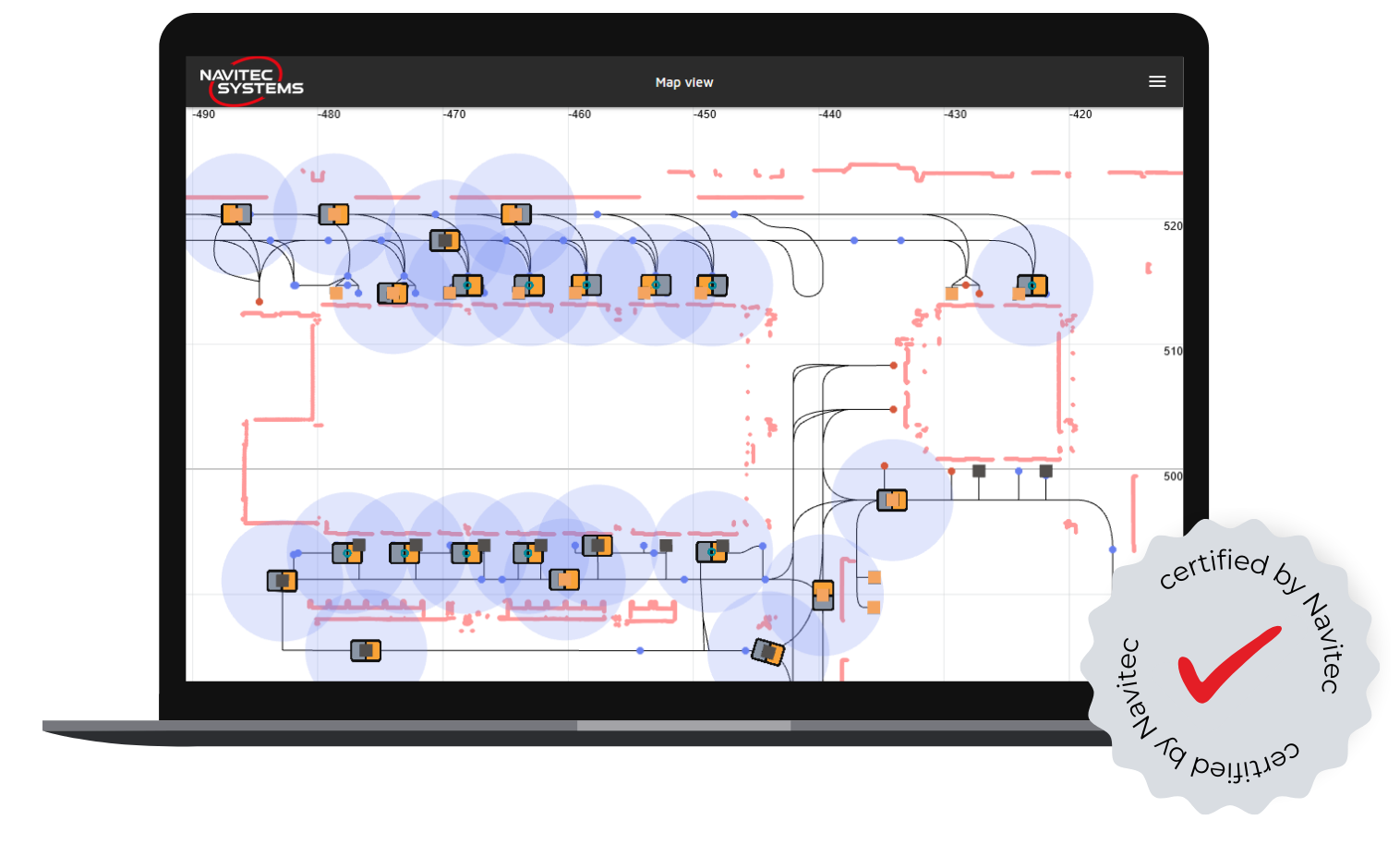Viewport: 1400px width, 844px height.
Task: Select the leftmost robot in the lower row
Action: [281, 580]
